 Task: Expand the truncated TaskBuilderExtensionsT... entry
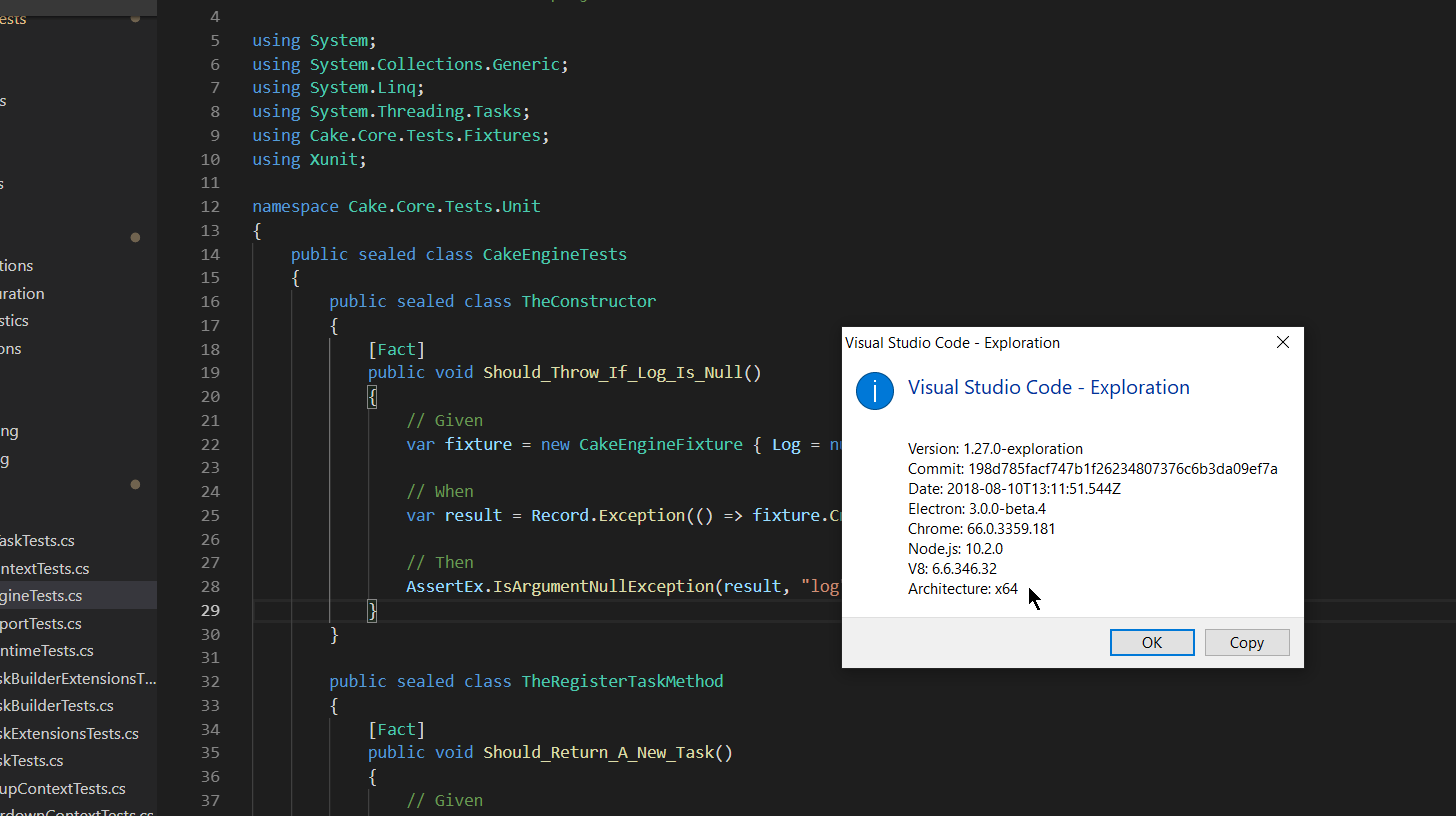click(80, 678)
